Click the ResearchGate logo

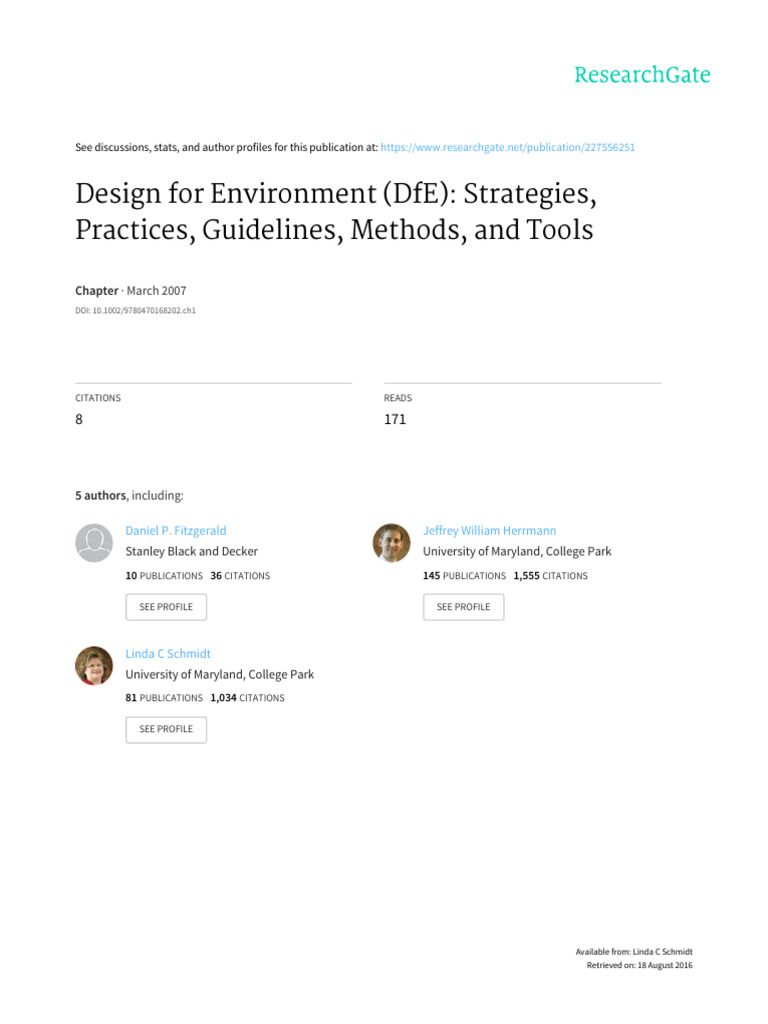pos(642,75)
